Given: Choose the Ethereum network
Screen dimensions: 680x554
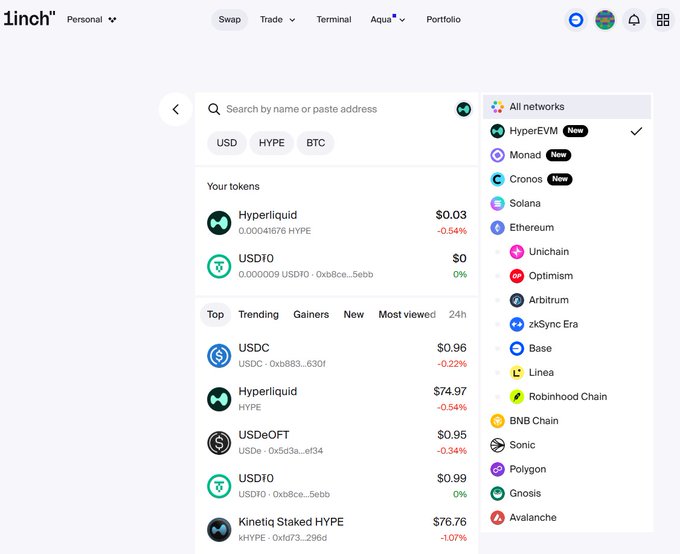Looking at the screenshot, I should pos(567,227).
